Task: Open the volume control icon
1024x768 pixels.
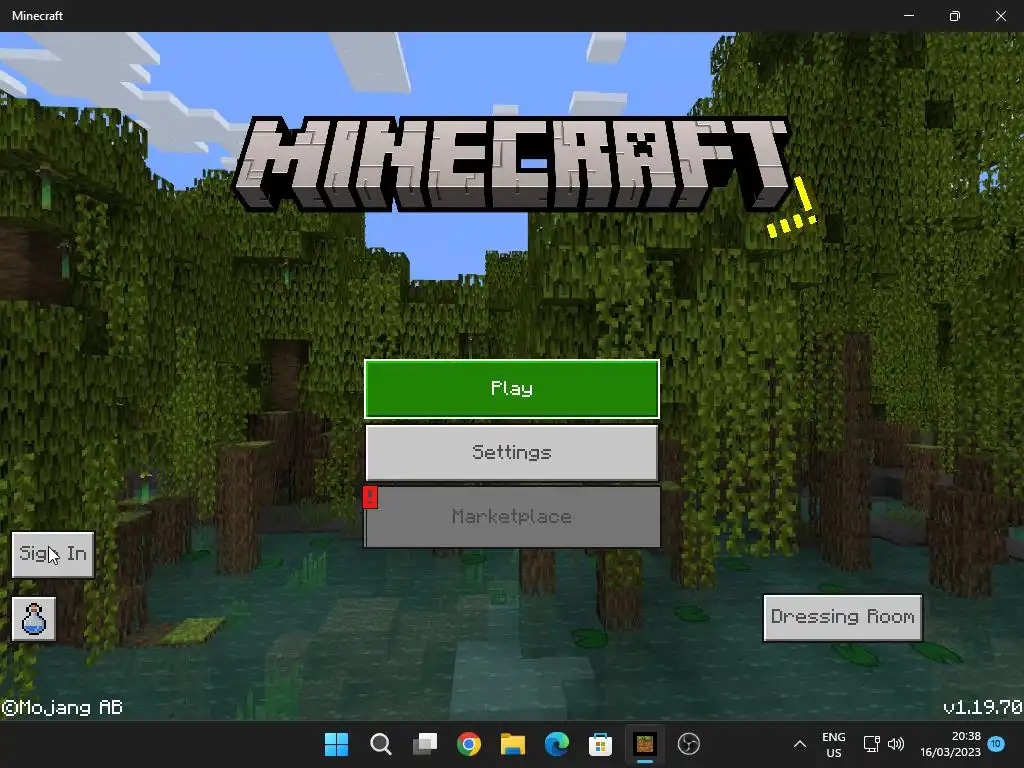Action: (896, 744)
